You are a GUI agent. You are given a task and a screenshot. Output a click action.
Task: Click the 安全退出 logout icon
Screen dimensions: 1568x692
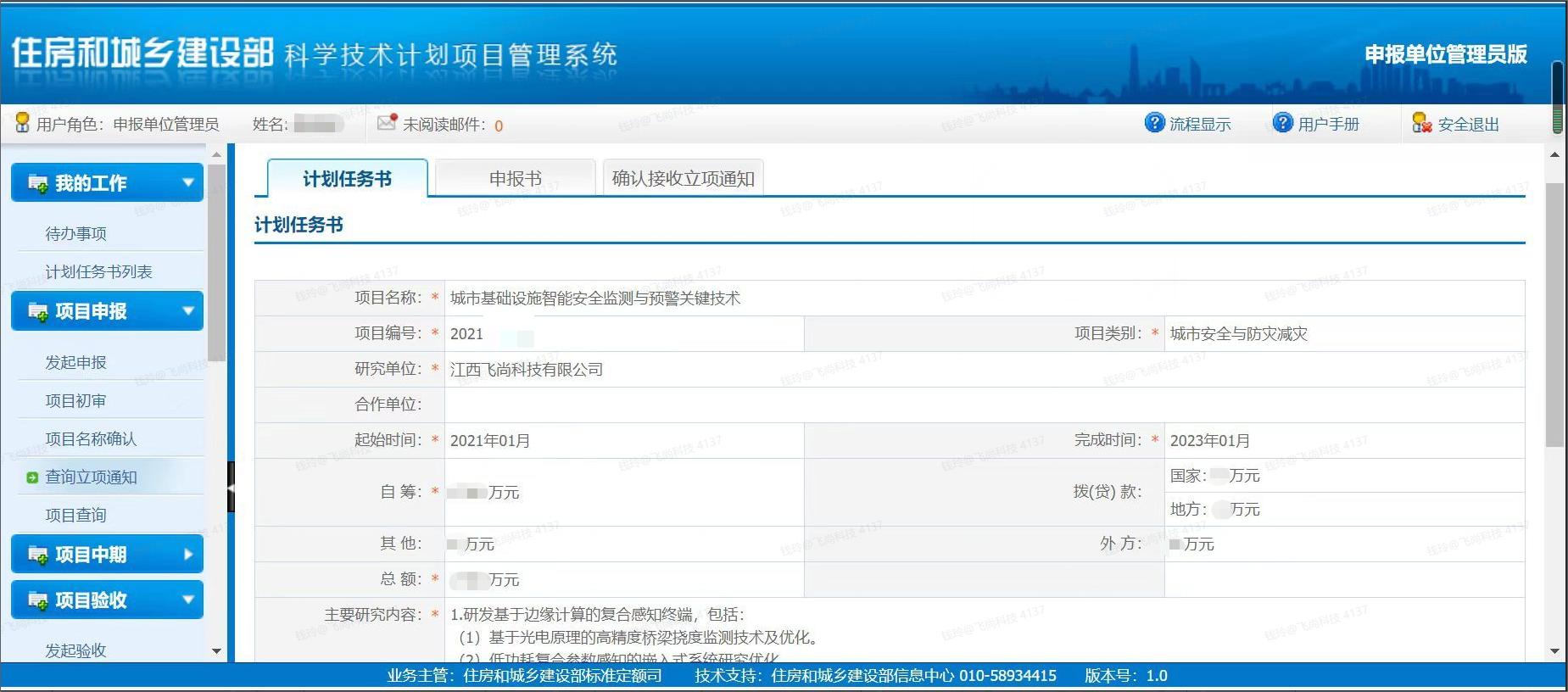[1422, 123]
